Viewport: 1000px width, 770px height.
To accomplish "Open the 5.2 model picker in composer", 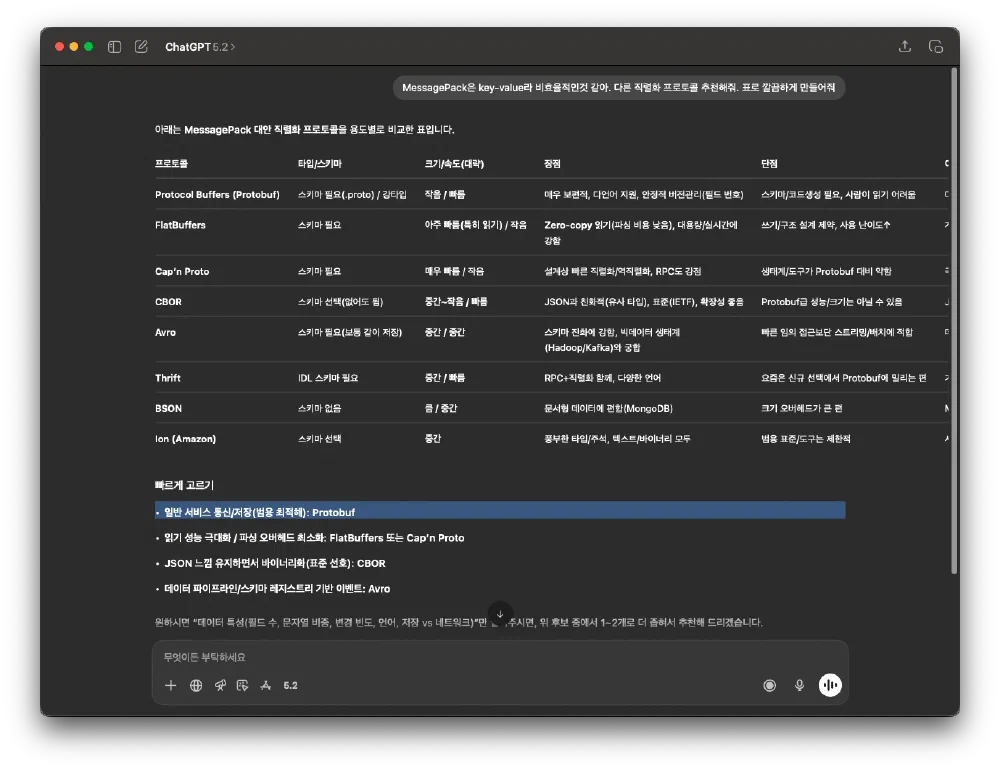I will pos(291,685).
